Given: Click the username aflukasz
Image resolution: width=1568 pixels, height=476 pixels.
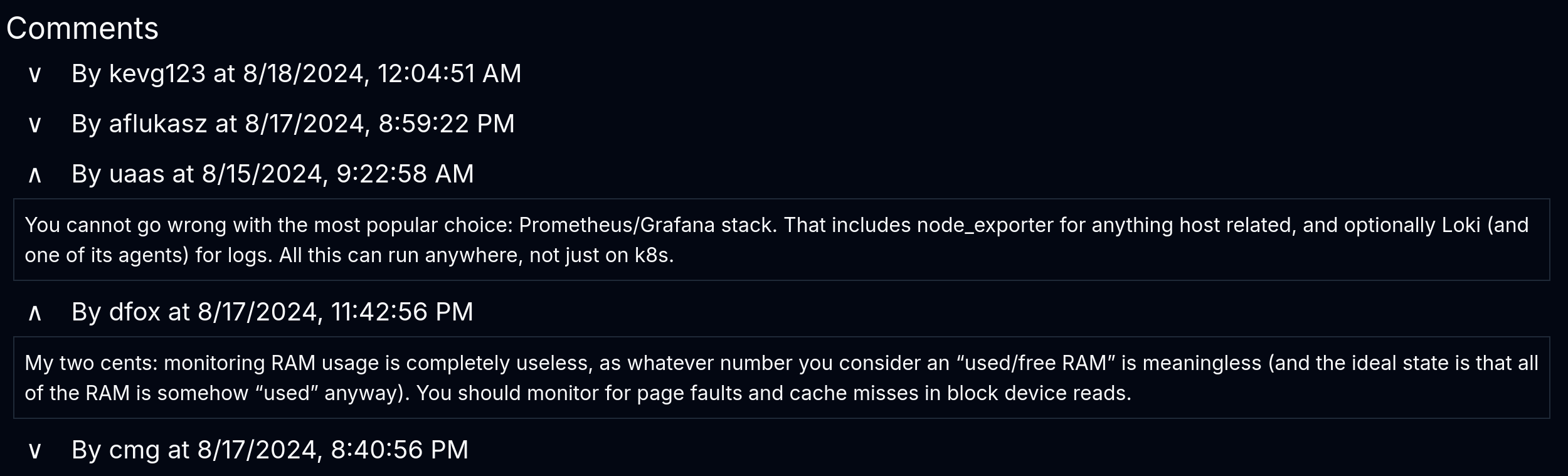Looking at the screenshot, I should pyautogui.click(x=157, y=124).
